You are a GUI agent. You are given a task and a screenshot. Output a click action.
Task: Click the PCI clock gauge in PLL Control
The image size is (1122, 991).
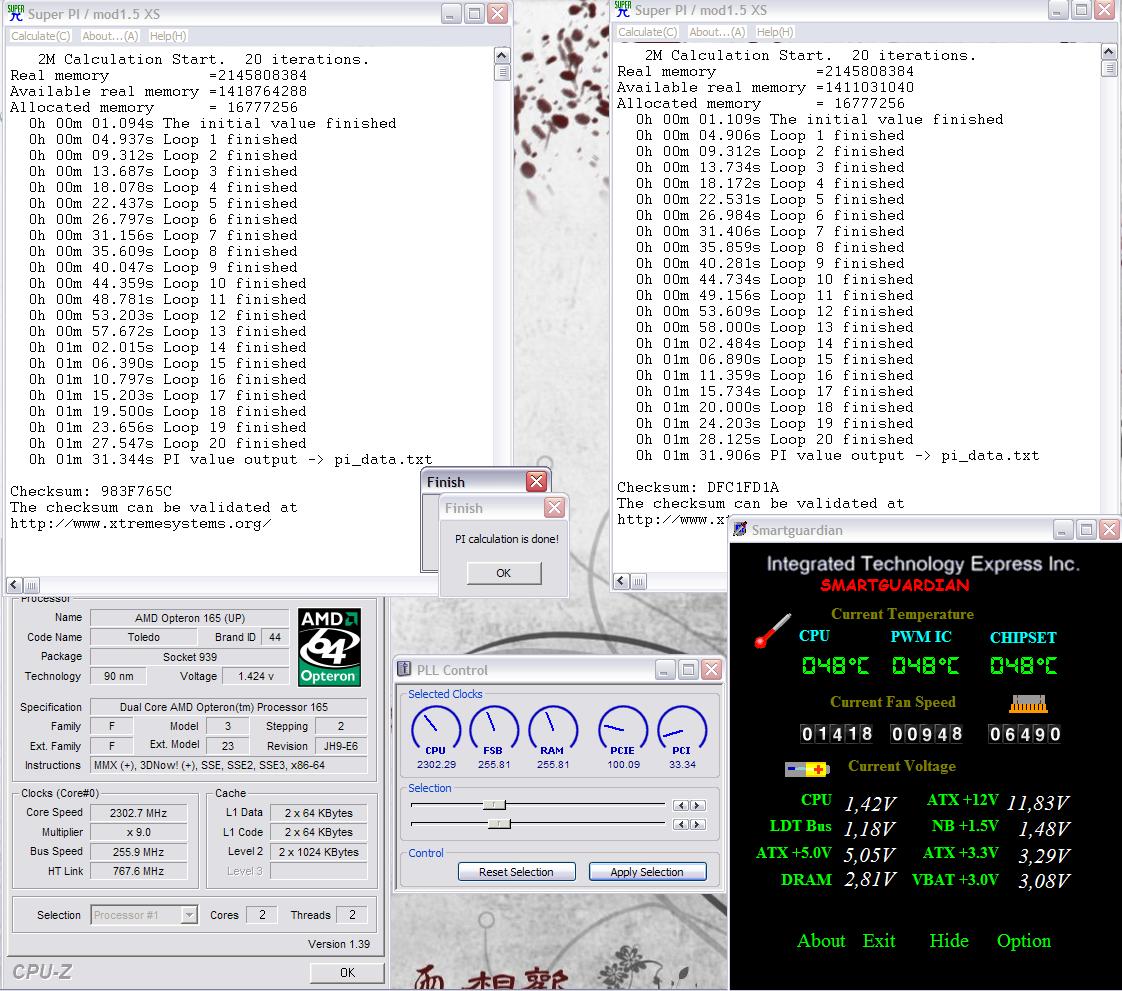(x=682, y=730)
